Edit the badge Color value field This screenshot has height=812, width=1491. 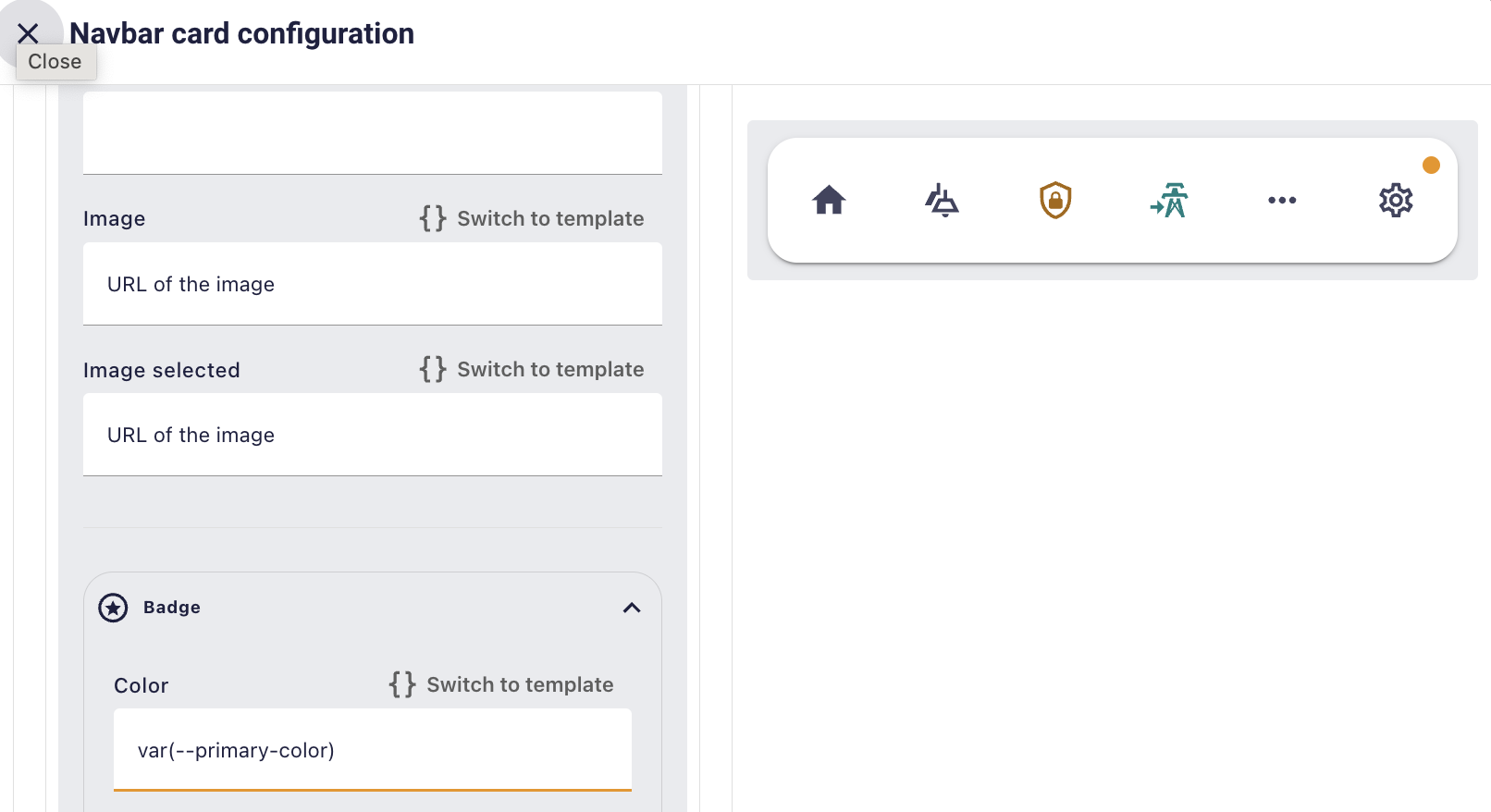tap(372, 750)
